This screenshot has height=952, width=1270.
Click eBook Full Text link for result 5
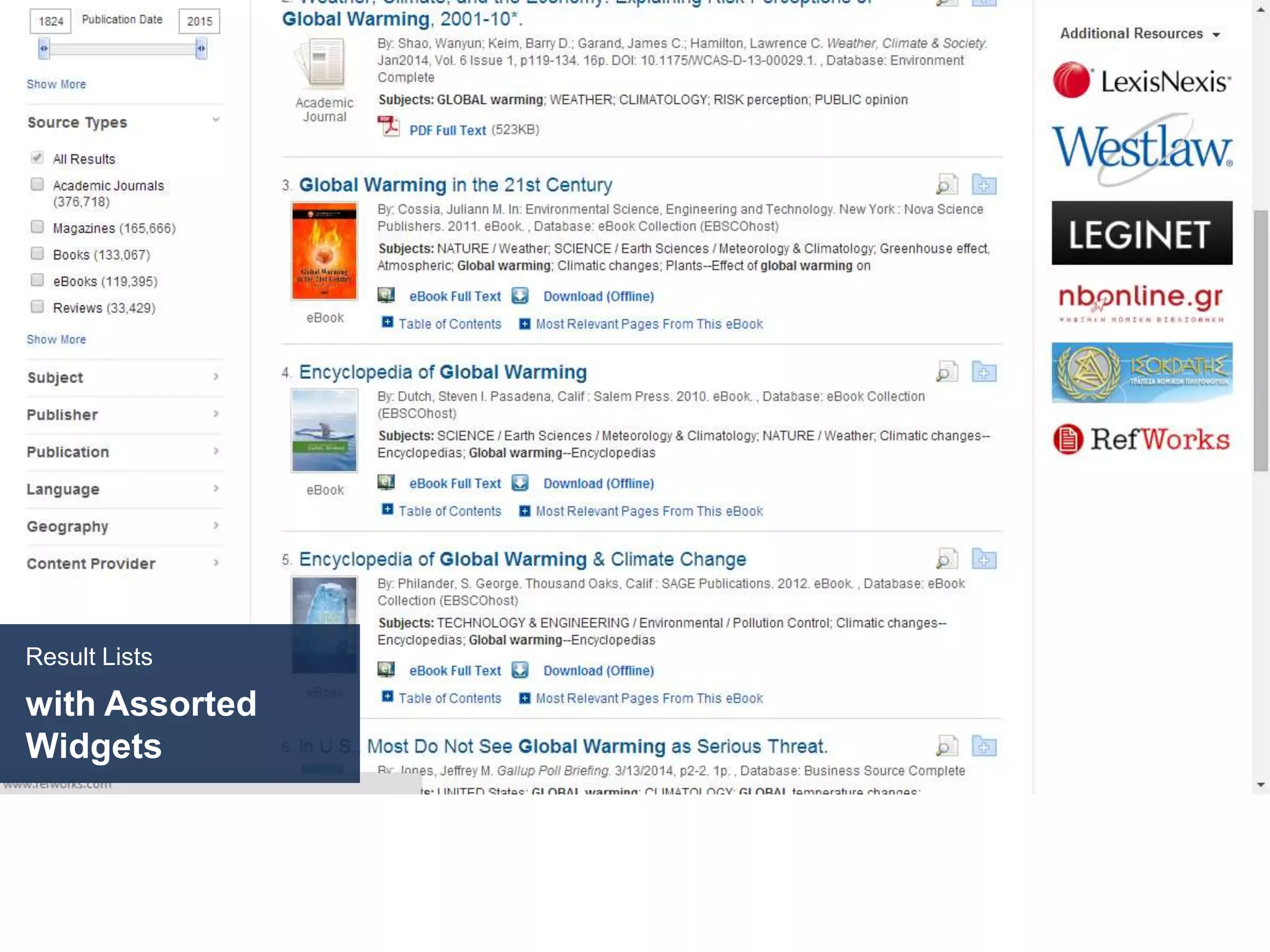(455, 671)
